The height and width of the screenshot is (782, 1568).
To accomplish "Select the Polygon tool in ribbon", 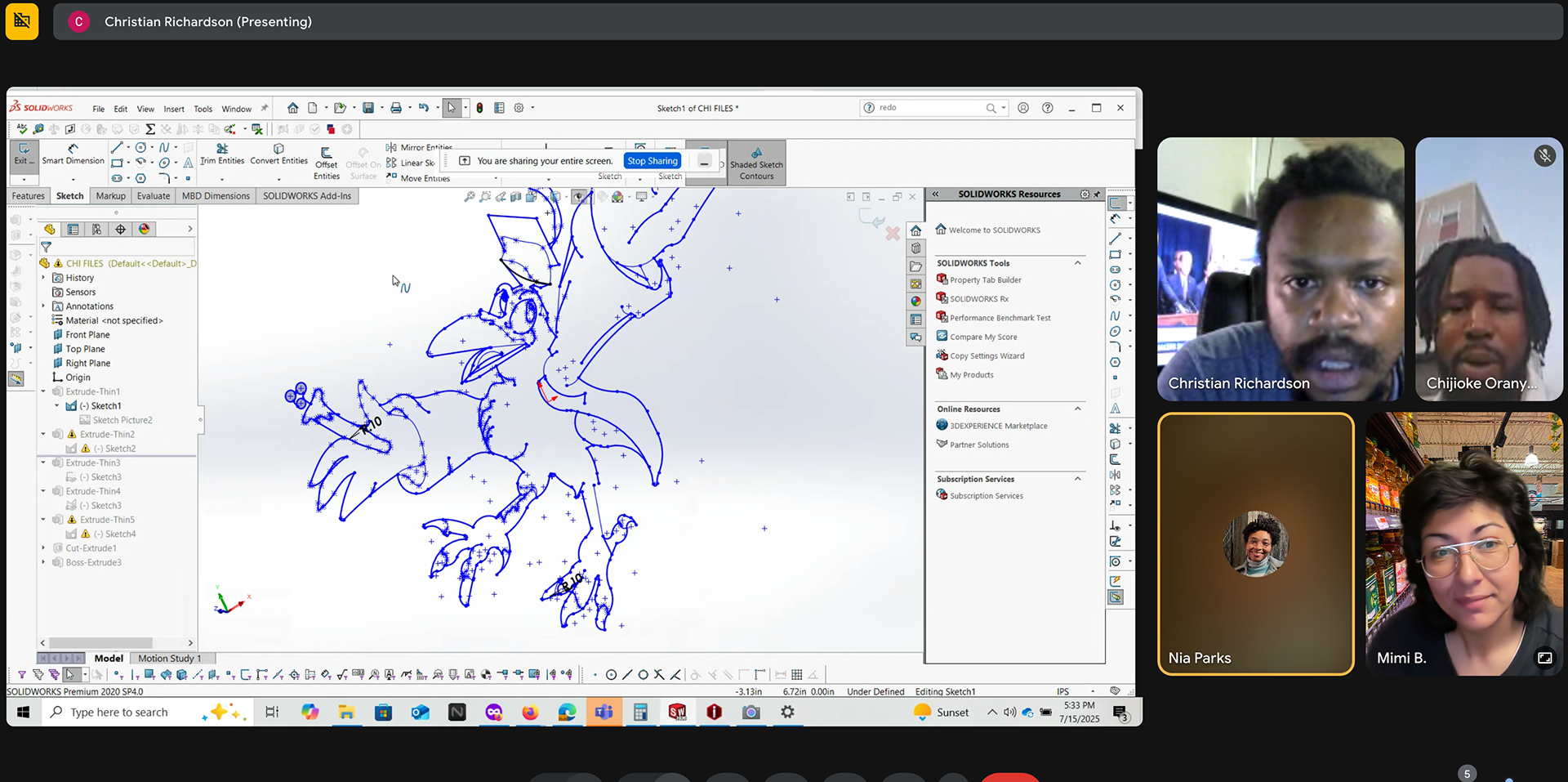I will pos(140,178).
